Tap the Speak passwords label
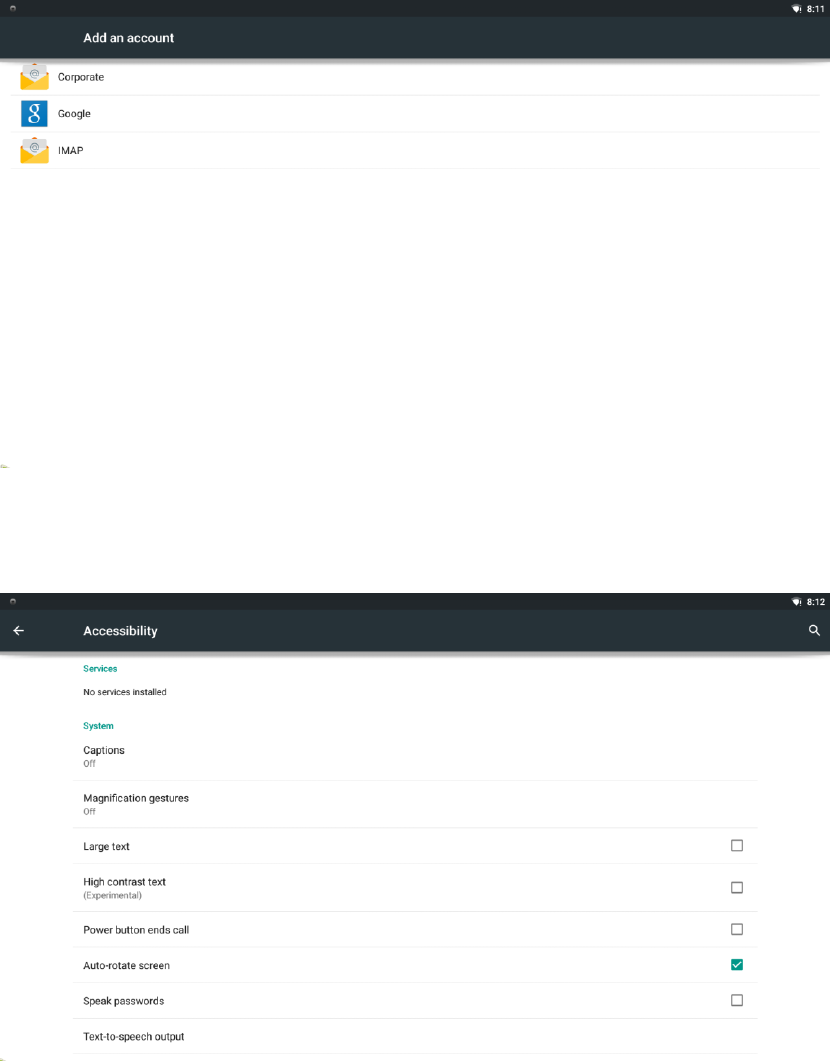Screen dimensions: 830x1061 pos(124,1001)
